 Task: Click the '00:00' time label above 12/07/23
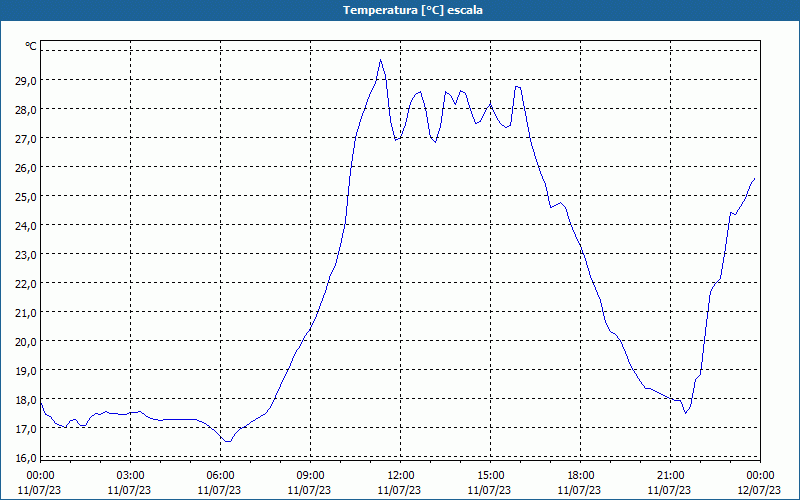tap(760, 476)
